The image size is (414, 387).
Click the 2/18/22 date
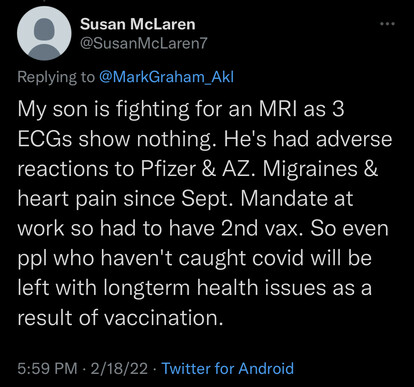[119, 368]
